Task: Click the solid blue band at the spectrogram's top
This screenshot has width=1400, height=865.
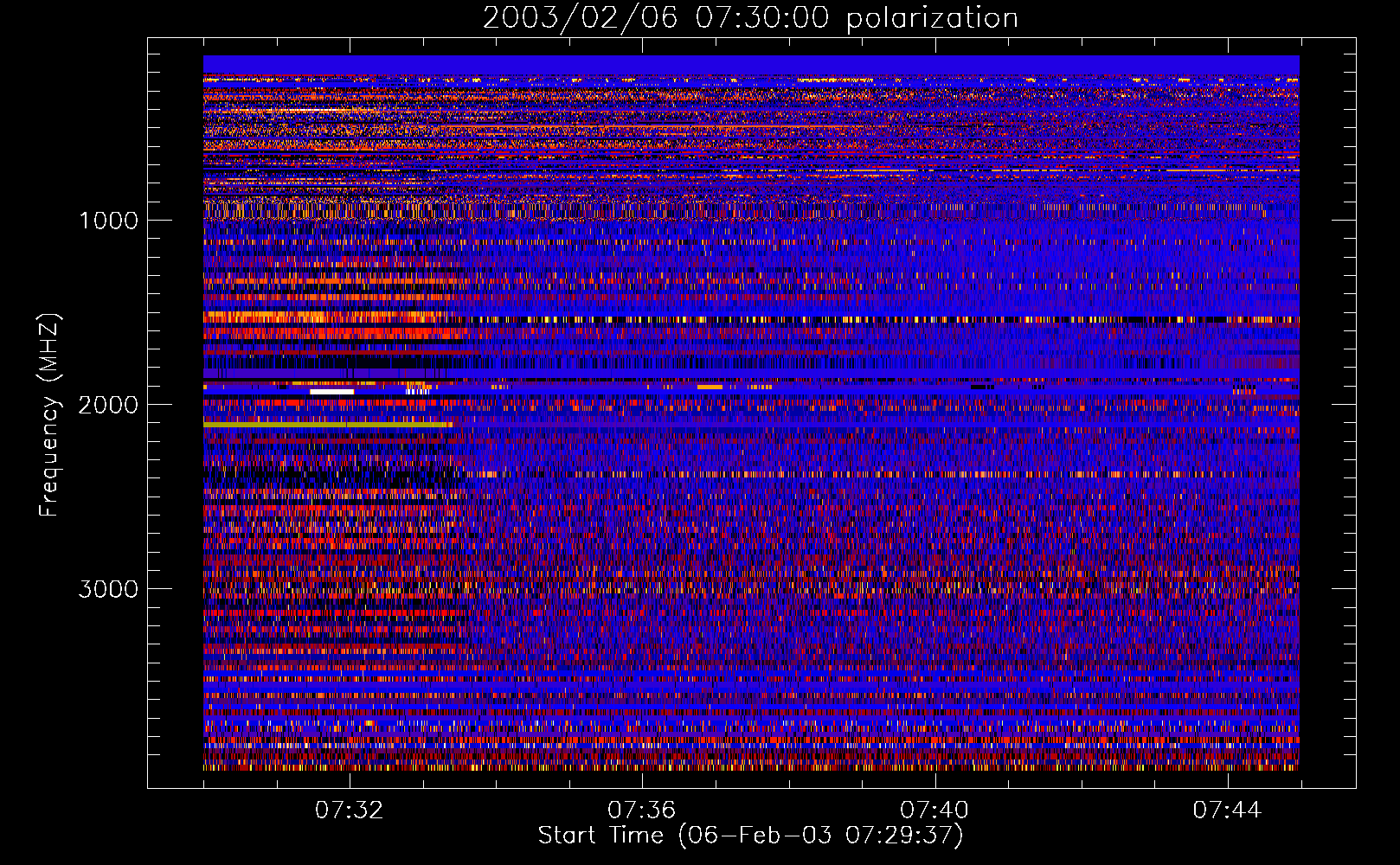Action: (x=751, y=65)
